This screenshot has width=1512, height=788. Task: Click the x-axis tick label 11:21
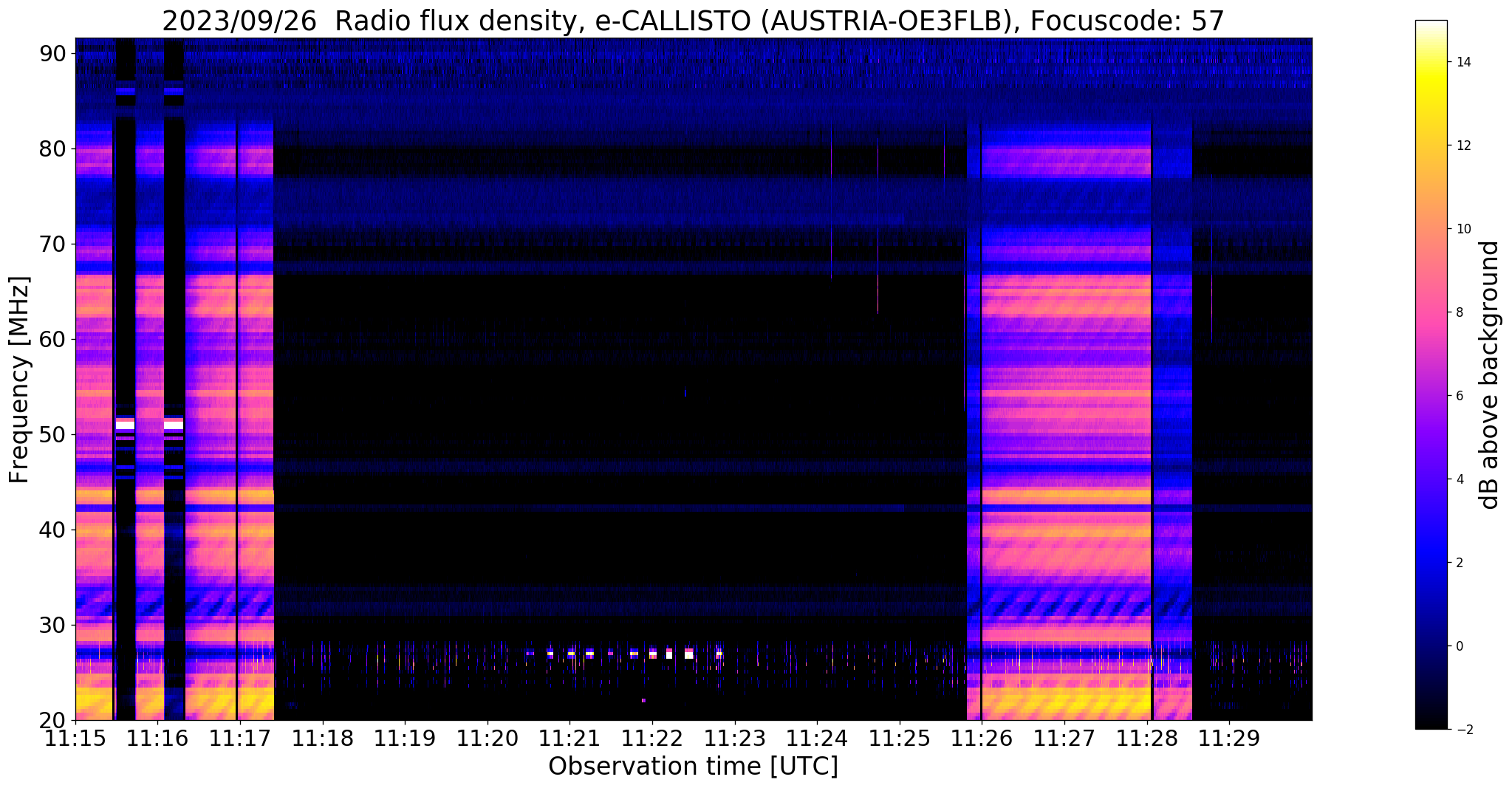[569, 737]
